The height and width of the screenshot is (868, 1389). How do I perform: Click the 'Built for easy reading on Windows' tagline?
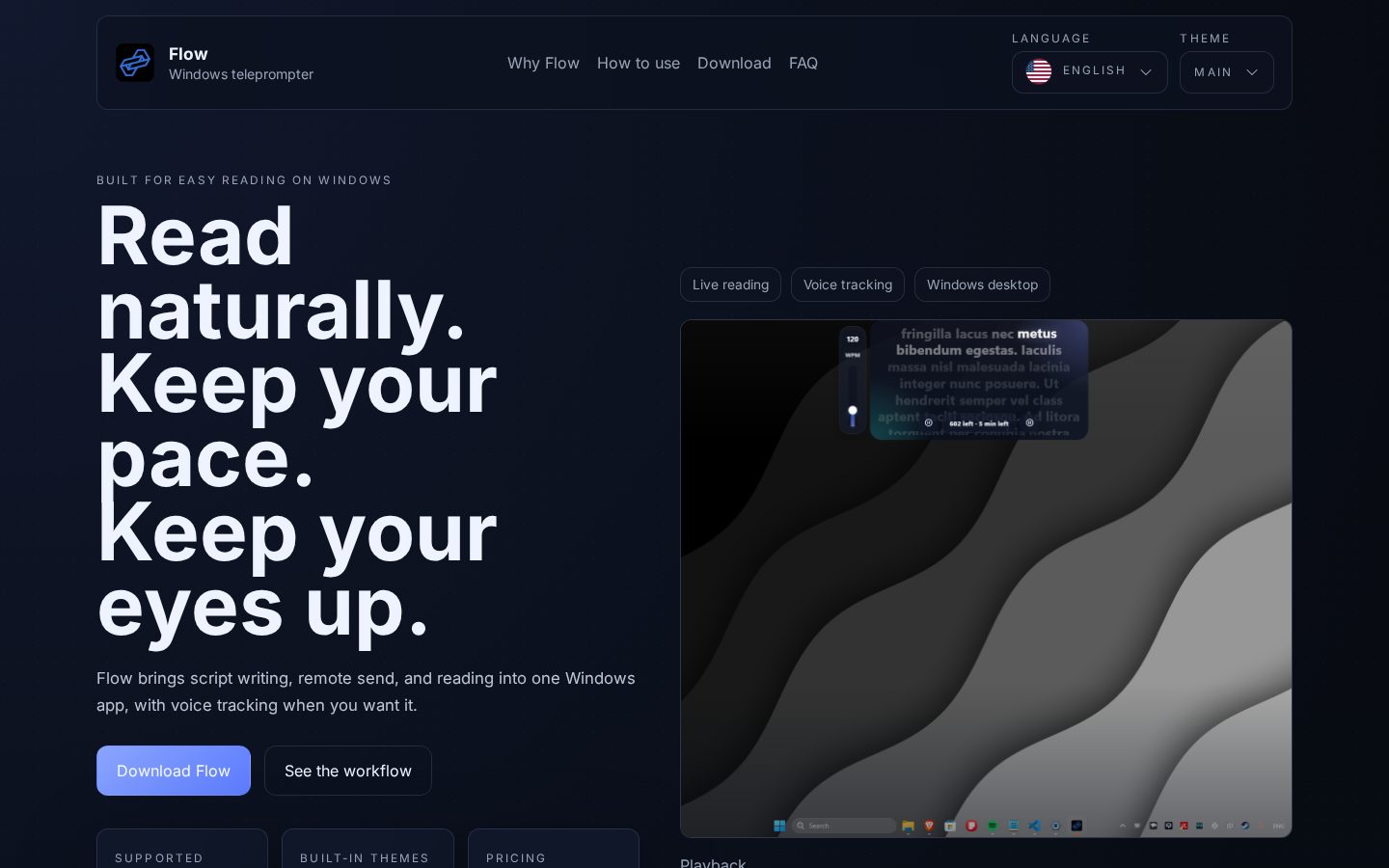[244, 180]
